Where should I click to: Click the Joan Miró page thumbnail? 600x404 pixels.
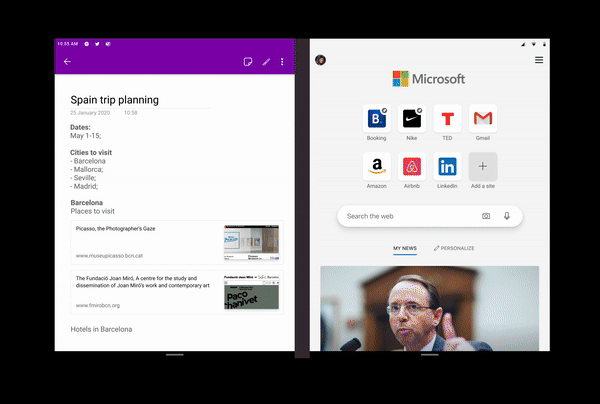[251, 292]
